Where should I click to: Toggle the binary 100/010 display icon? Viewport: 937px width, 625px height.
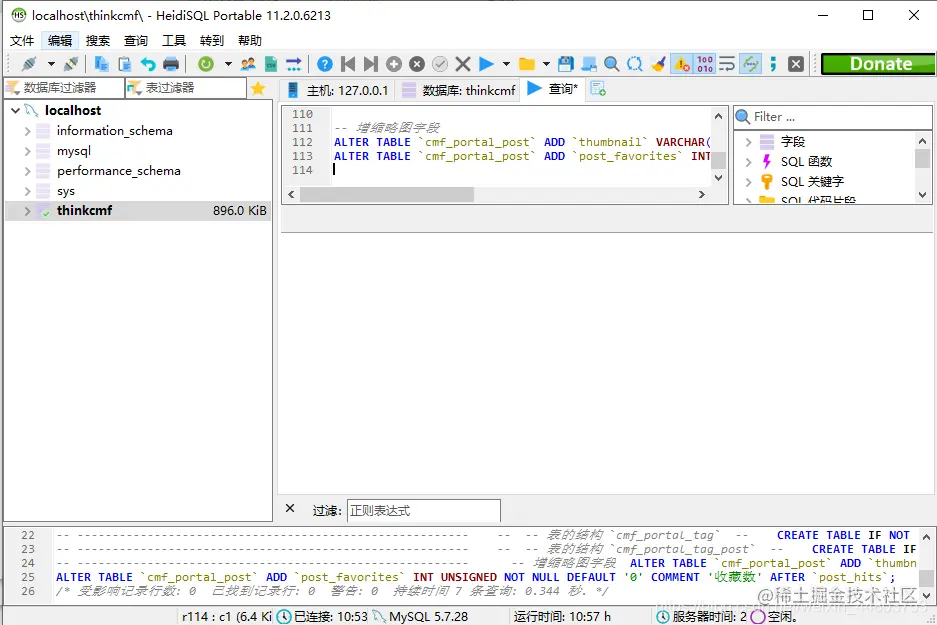coord(705,63)
